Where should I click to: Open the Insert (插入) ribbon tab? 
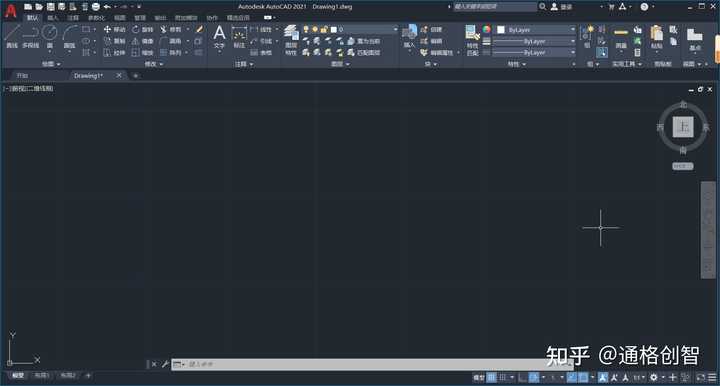(x=53, y=18)
